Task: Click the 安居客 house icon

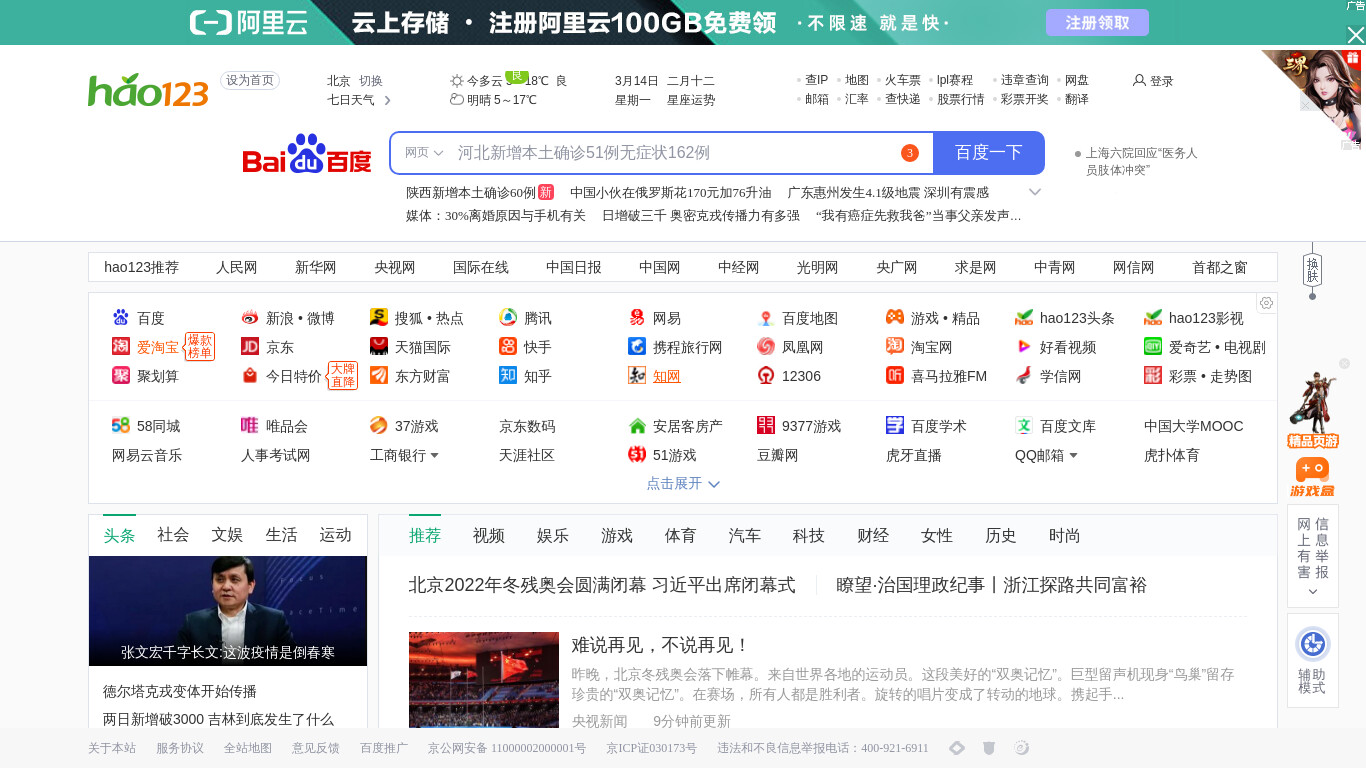Action: (637, 426)
